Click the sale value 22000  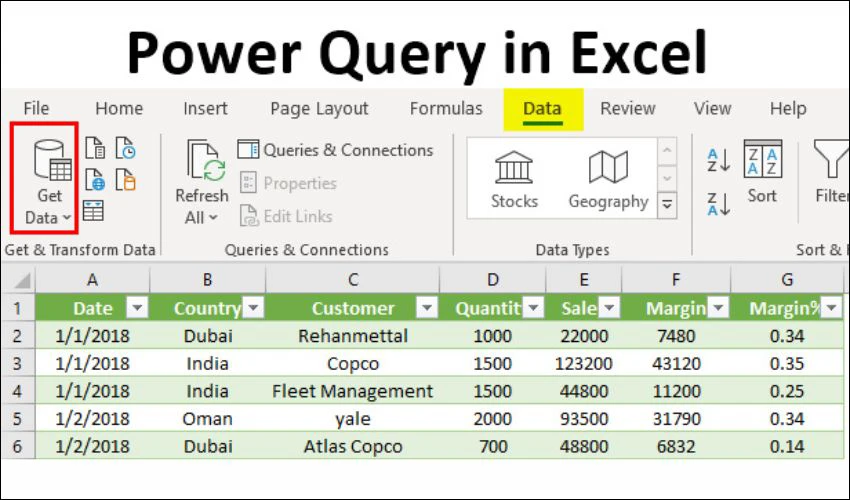pyautogui.click(x=584, y=336)
